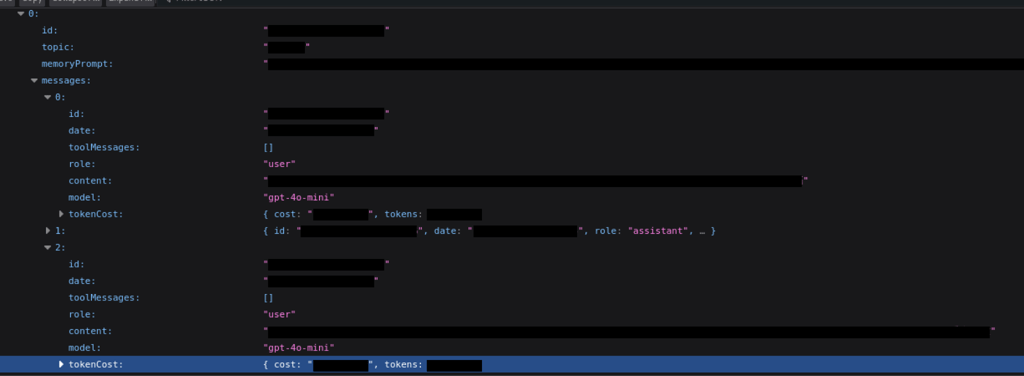Viewport: 1024px width, 376px height.
Task: Select content key under message 2
Action: point(90,331)
